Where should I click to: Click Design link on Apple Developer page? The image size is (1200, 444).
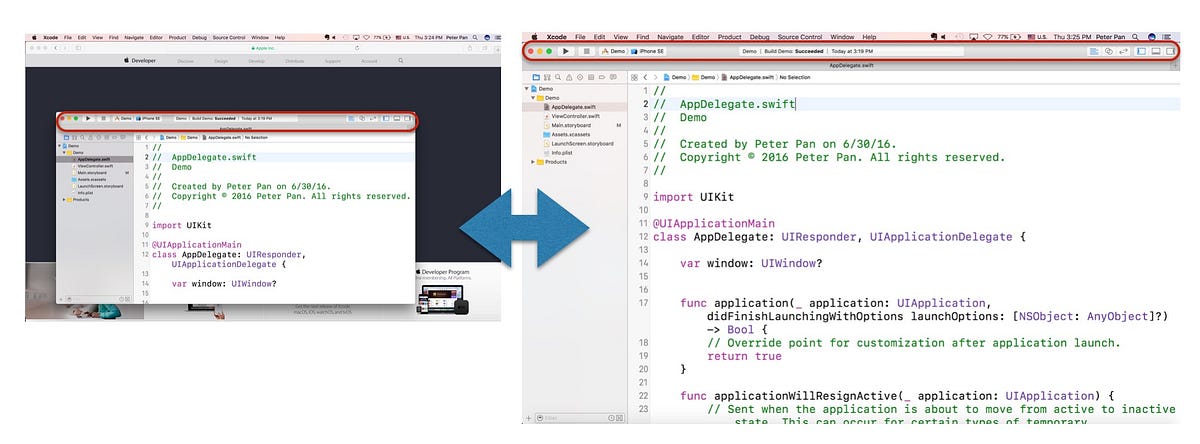[x=221, y=61]
